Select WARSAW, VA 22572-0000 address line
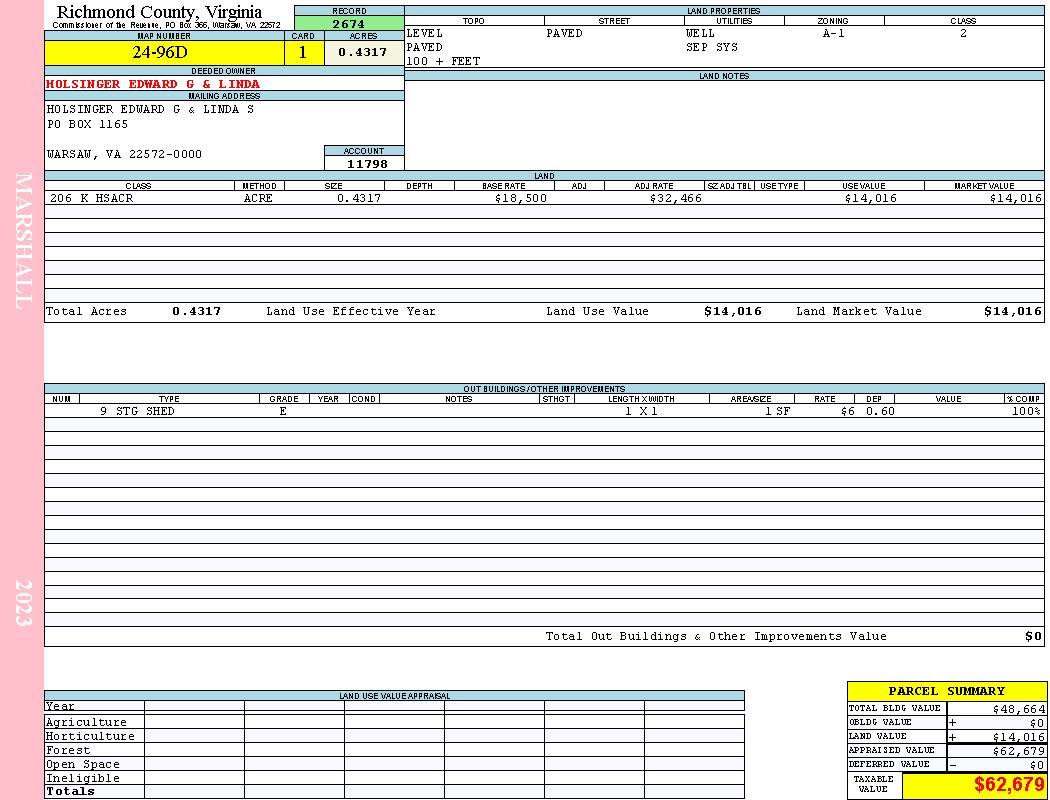This screenshot has height=800, width=1050. point(124,155)
